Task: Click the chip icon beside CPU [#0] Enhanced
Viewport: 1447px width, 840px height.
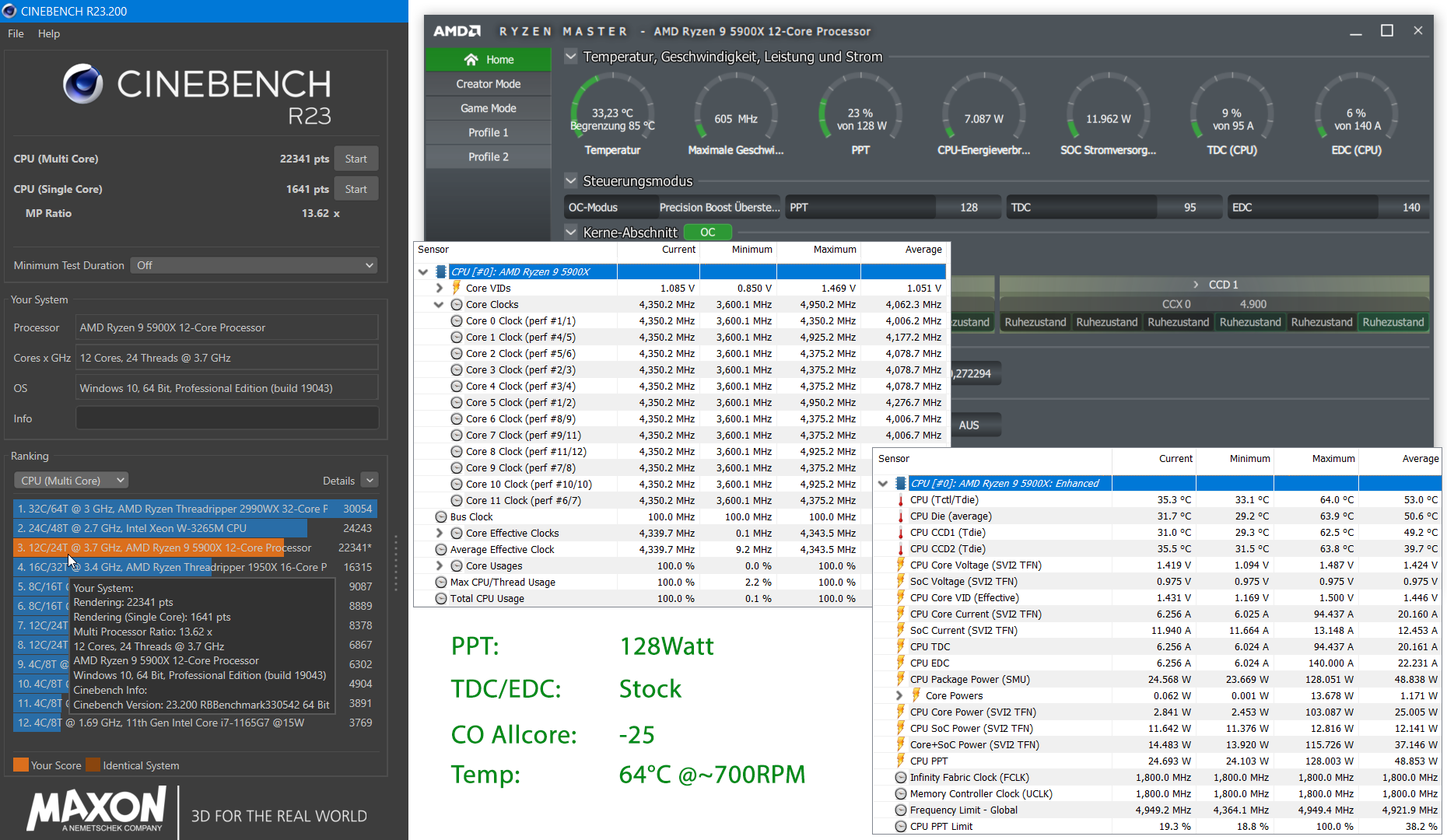Action: 901,483
